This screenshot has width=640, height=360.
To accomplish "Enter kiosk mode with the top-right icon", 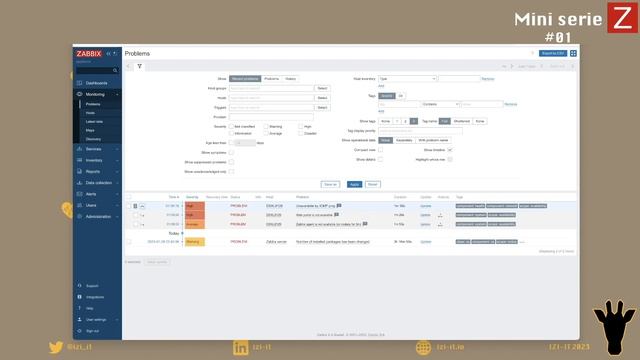I will click(x=573, y=53).
